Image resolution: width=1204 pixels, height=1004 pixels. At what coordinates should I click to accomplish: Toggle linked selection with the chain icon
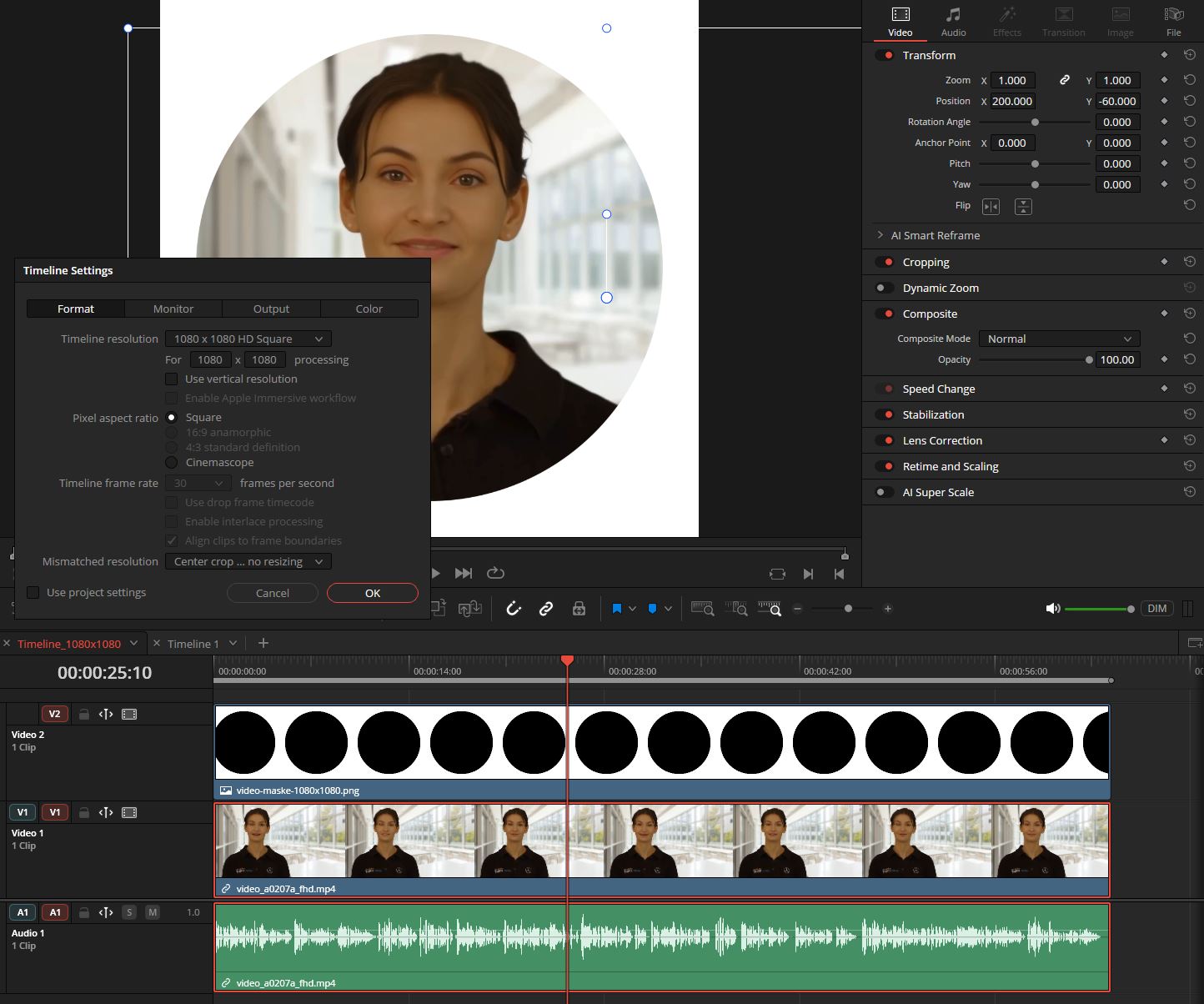tap(546, 608)
